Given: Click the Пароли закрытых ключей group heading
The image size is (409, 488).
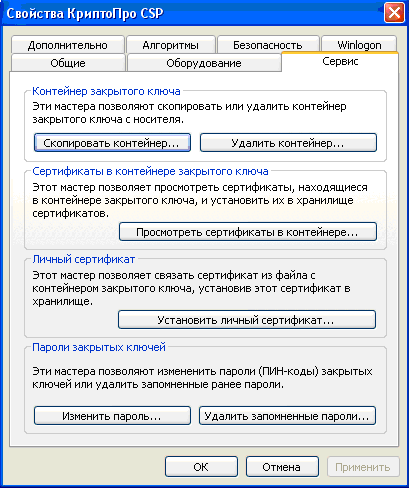Looking at the screenshot, I should tap(99, 347).
